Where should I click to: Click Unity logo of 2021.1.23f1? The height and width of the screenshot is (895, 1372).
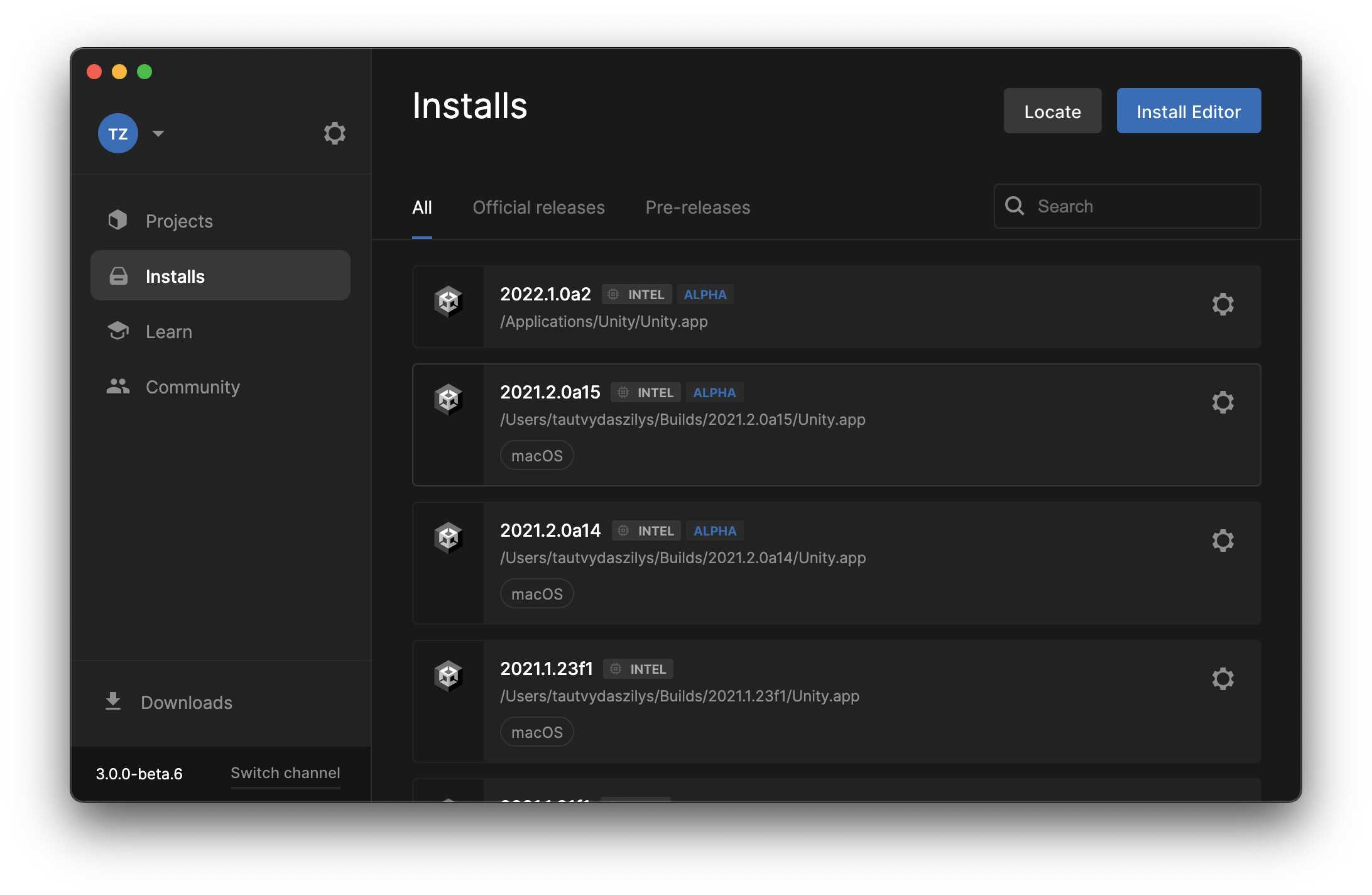click(x=449, y=676)
